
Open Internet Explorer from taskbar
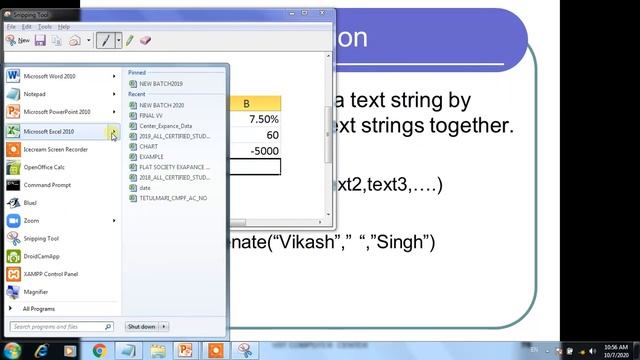pos(41,350)
